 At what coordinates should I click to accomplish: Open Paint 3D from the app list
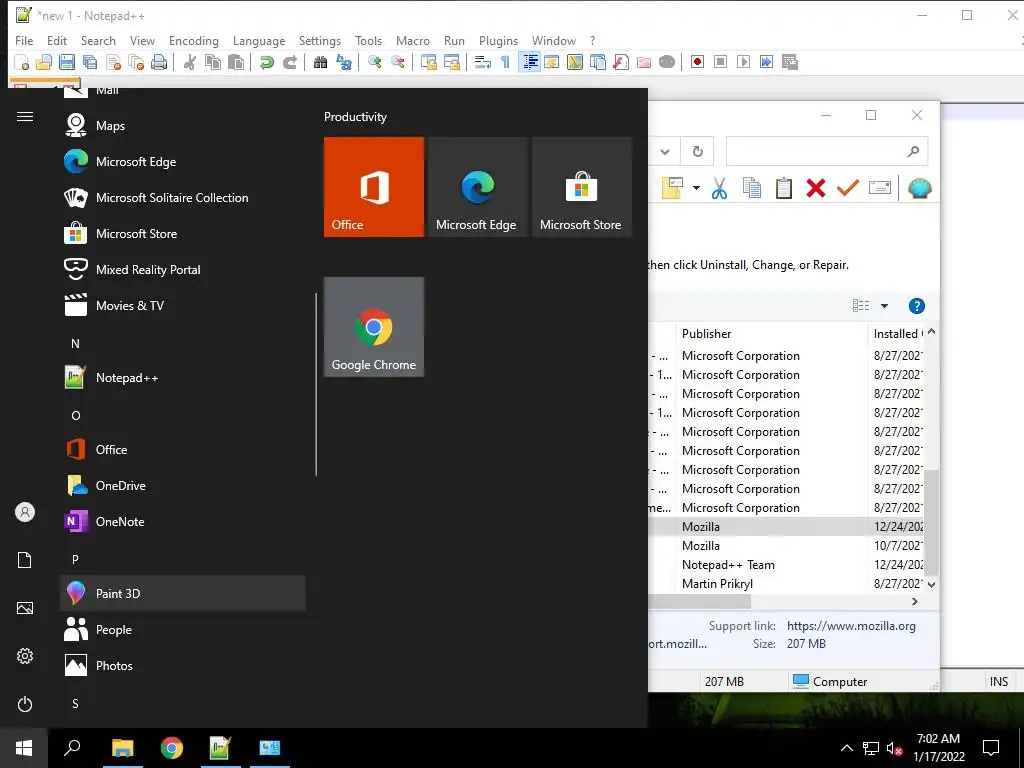coord(183,593)
